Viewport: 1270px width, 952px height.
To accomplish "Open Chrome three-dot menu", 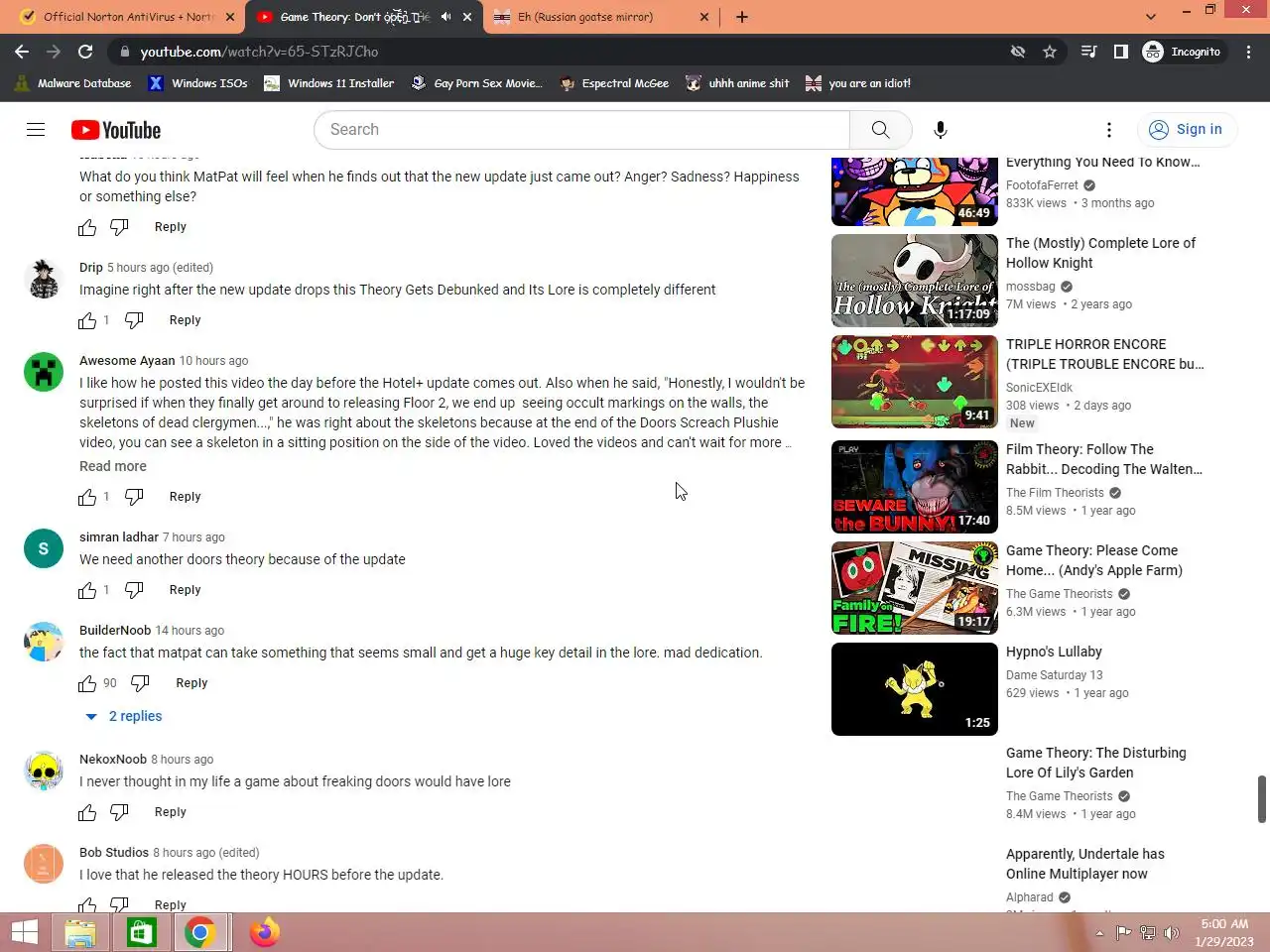I will [1248, 52].
